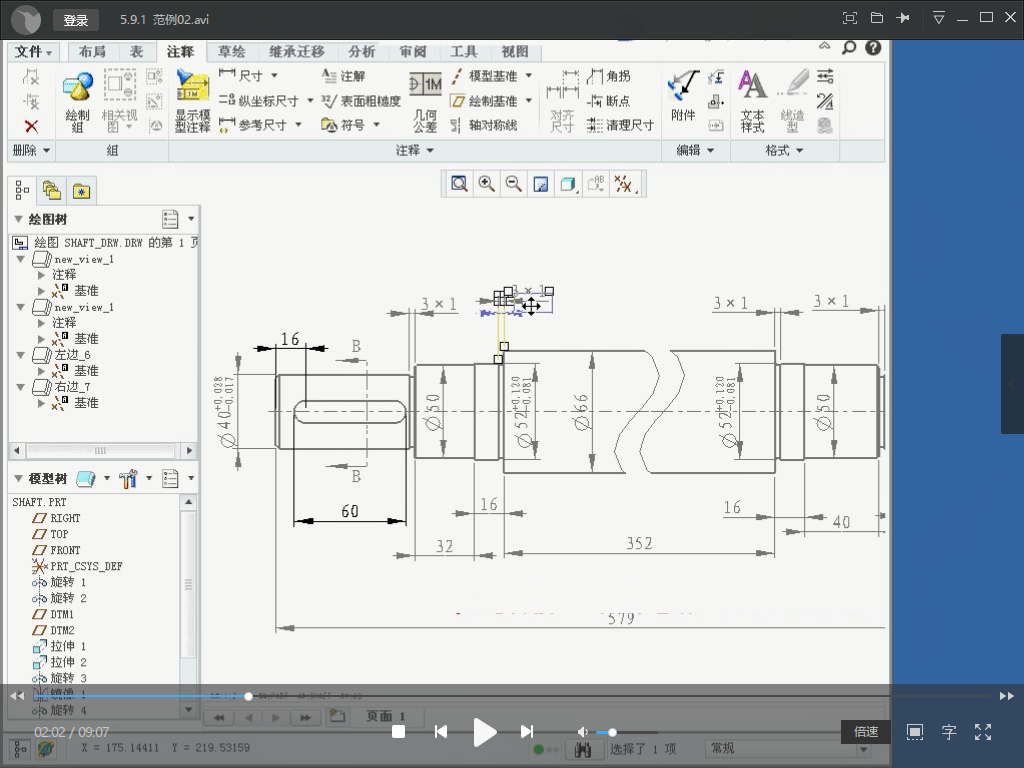This screenshot has width=1024, height=768.
Task: Click the video progress bar handle
Action: coord(248,696)
